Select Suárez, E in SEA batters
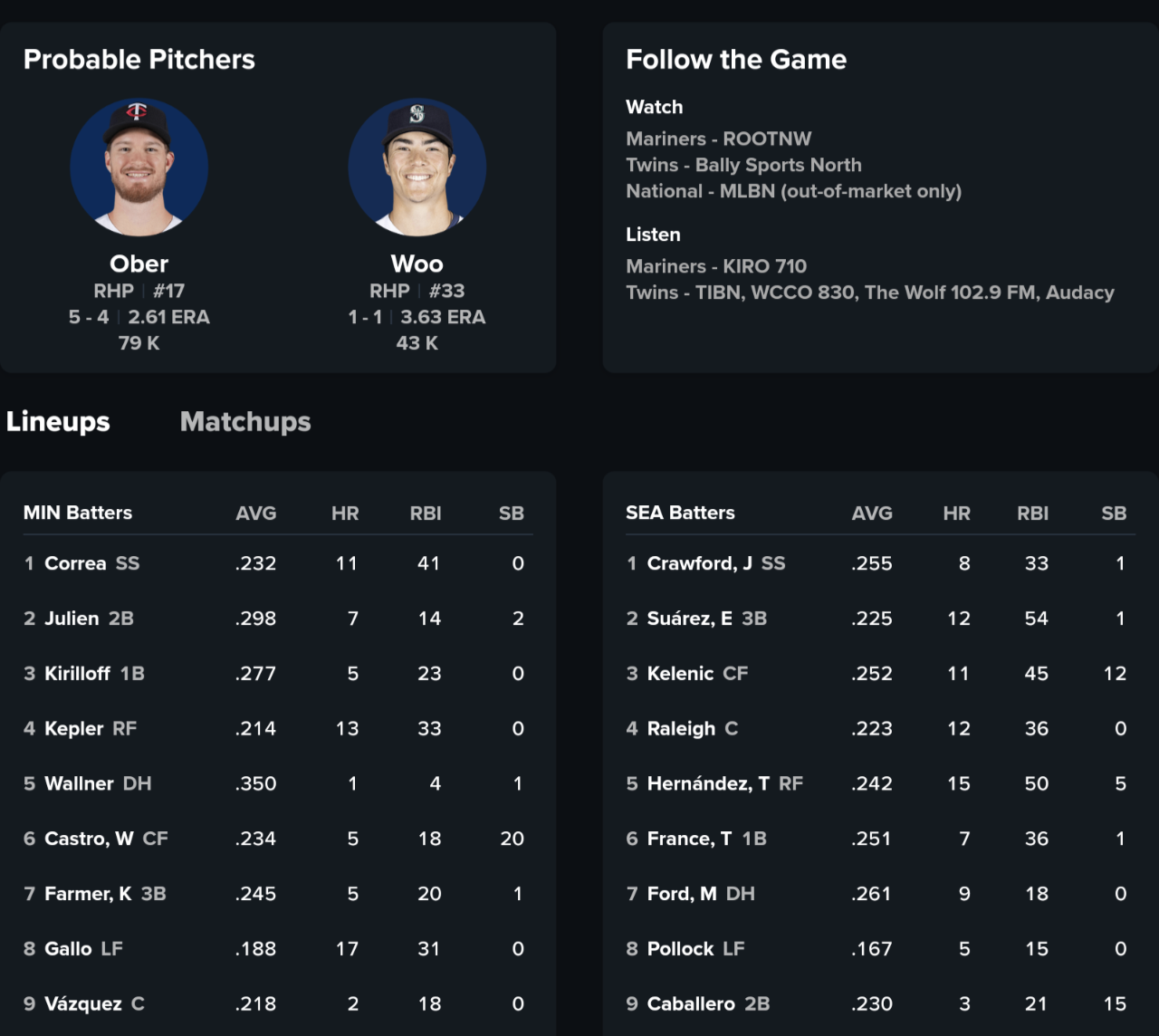The height and width of the screenshot is (1036, 1159). click(689, 619)
